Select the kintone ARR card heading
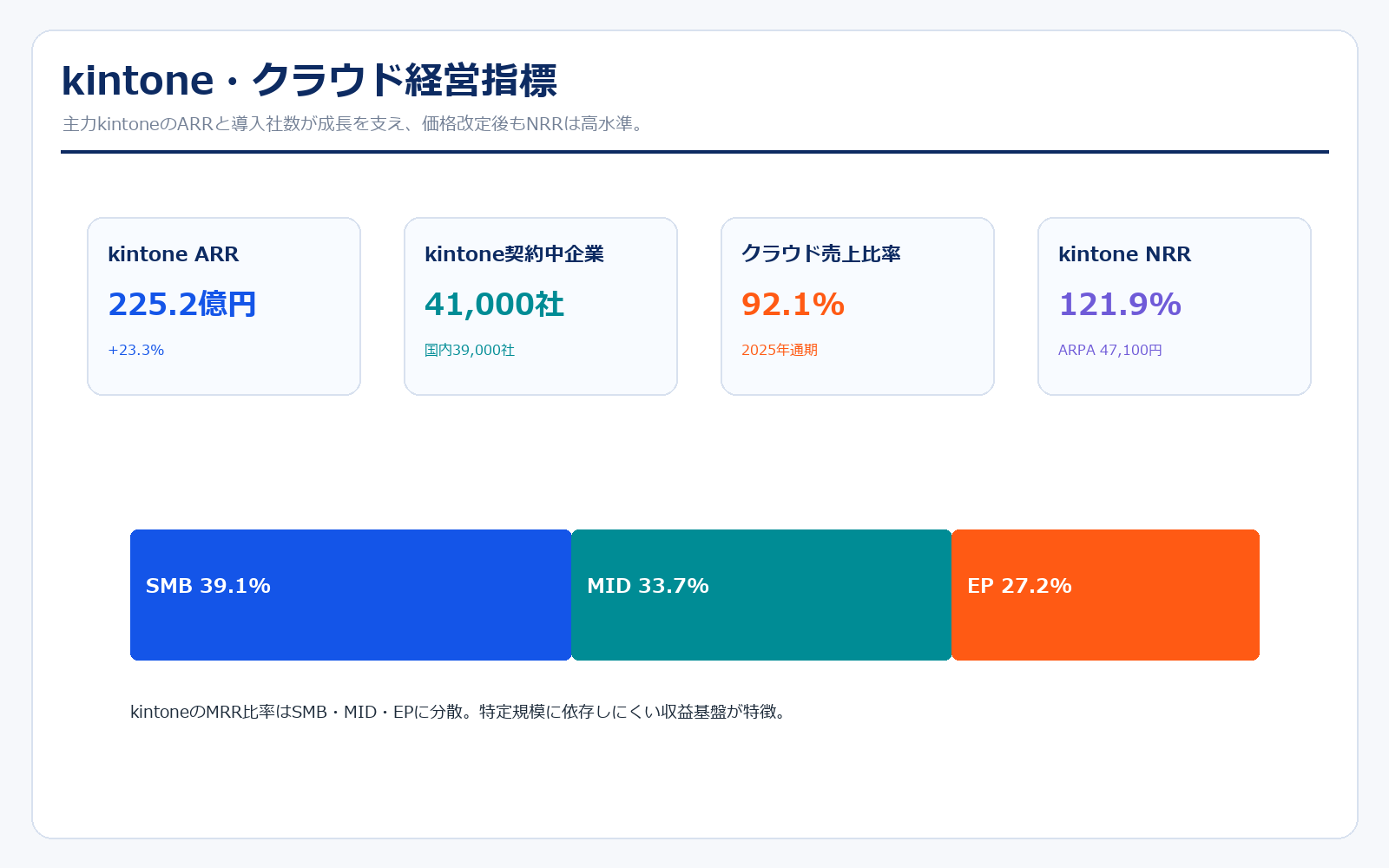1389x868 pixels. 173,254
